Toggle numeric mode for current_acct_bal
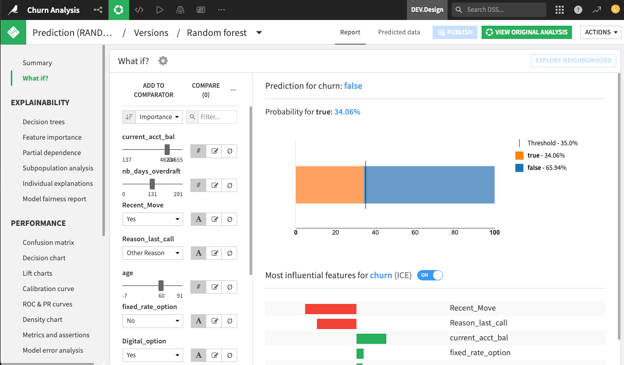 tap(198, 151)
